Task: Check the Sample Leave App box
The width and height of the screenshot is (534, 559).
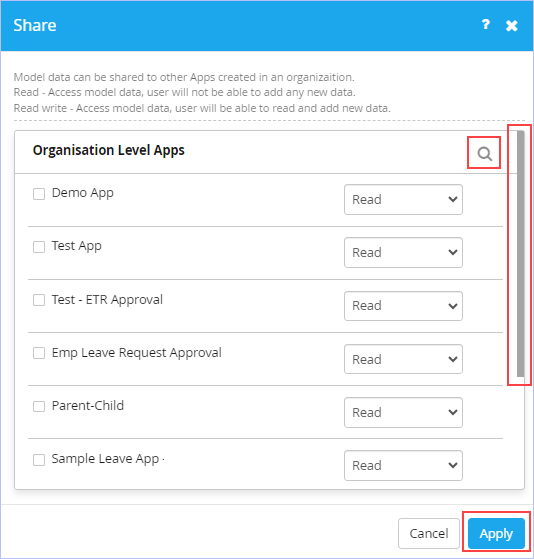Action: (x=39, y=460)
